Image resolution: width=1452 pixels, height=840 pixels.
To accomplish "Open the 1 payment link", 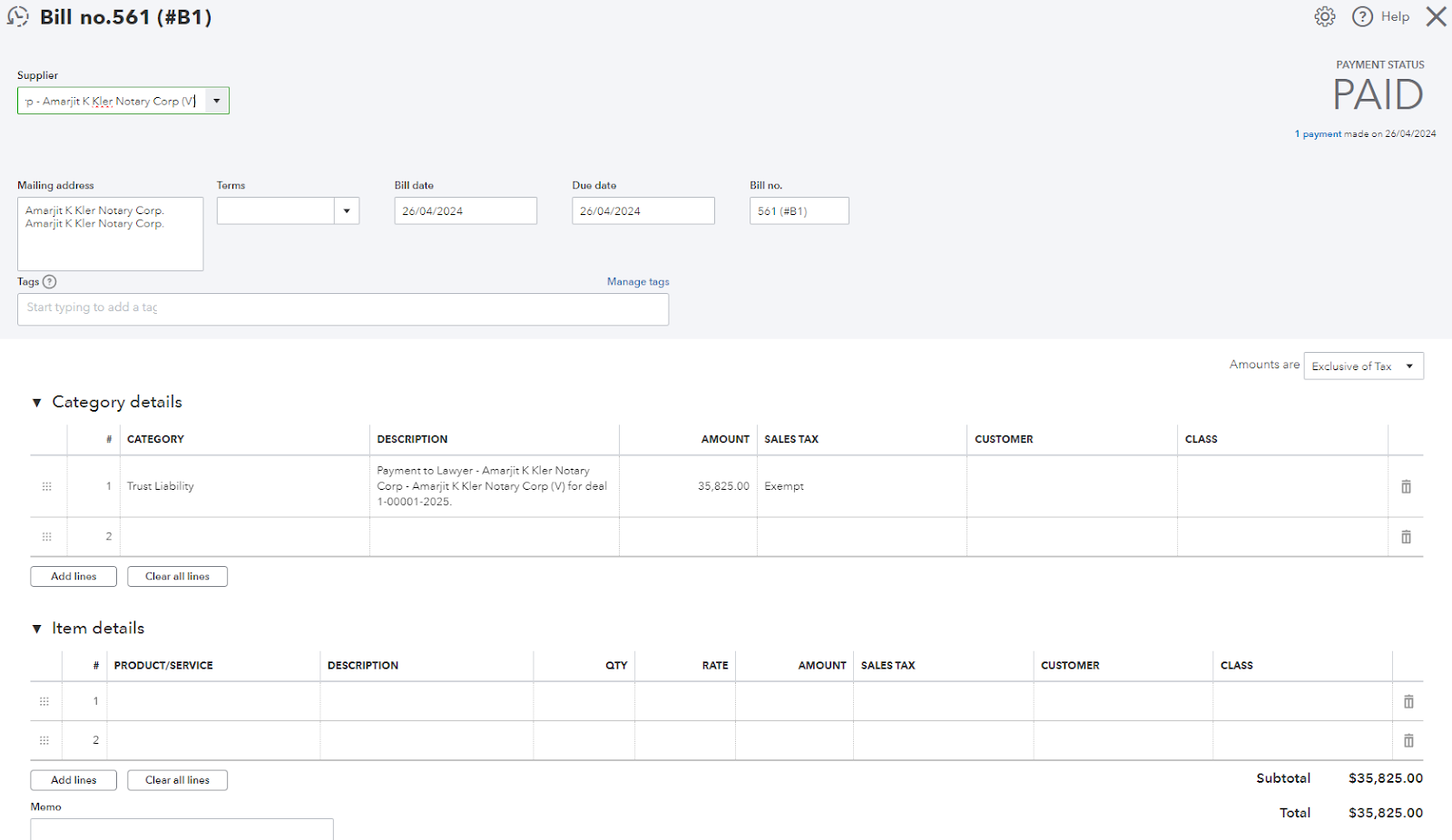I will [x=1318, y=134].
